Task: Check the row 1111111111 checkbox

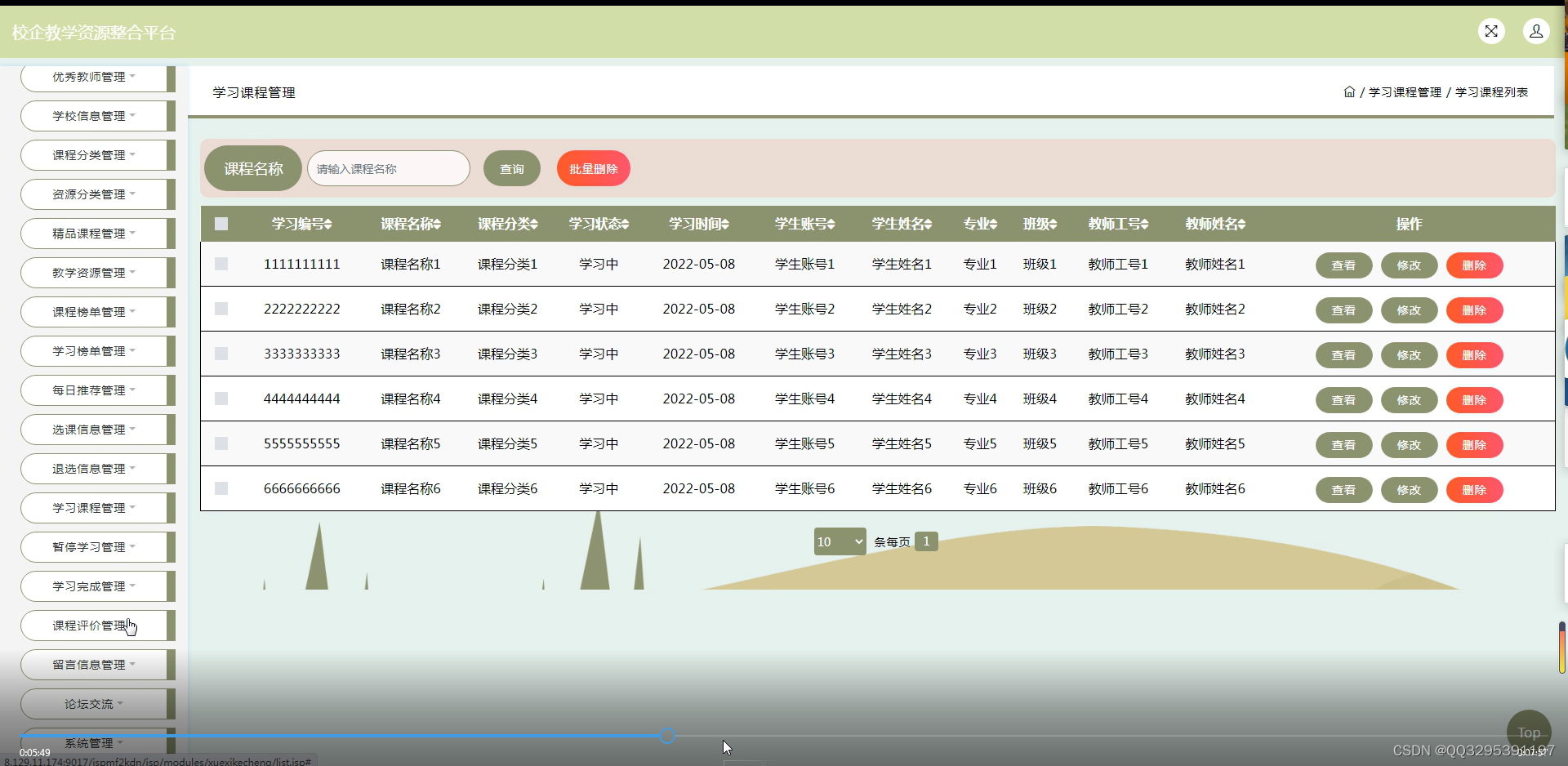Action: tap(221, 264)
